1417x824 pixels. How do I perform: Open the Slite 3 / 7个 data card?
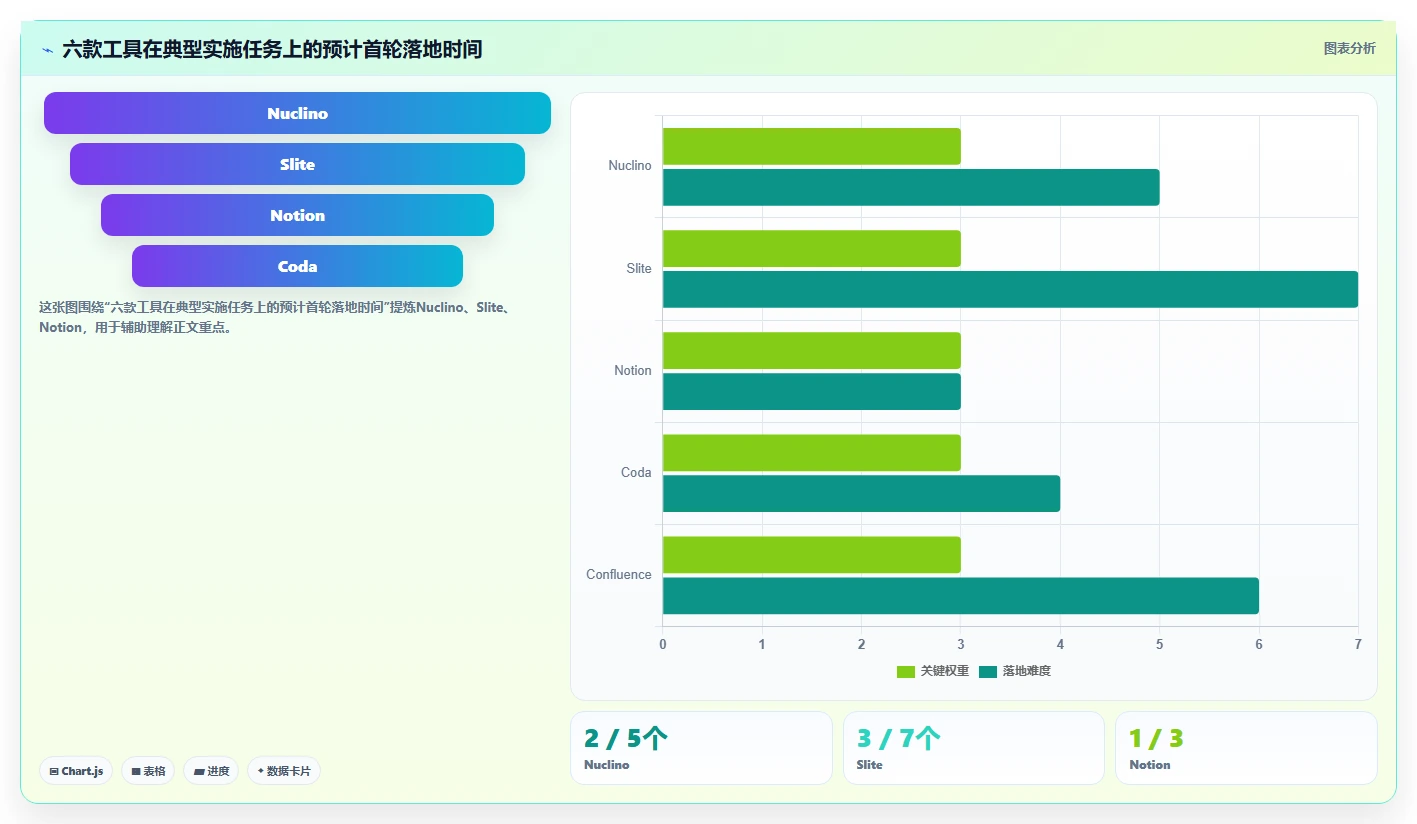[x=974, y=748]
